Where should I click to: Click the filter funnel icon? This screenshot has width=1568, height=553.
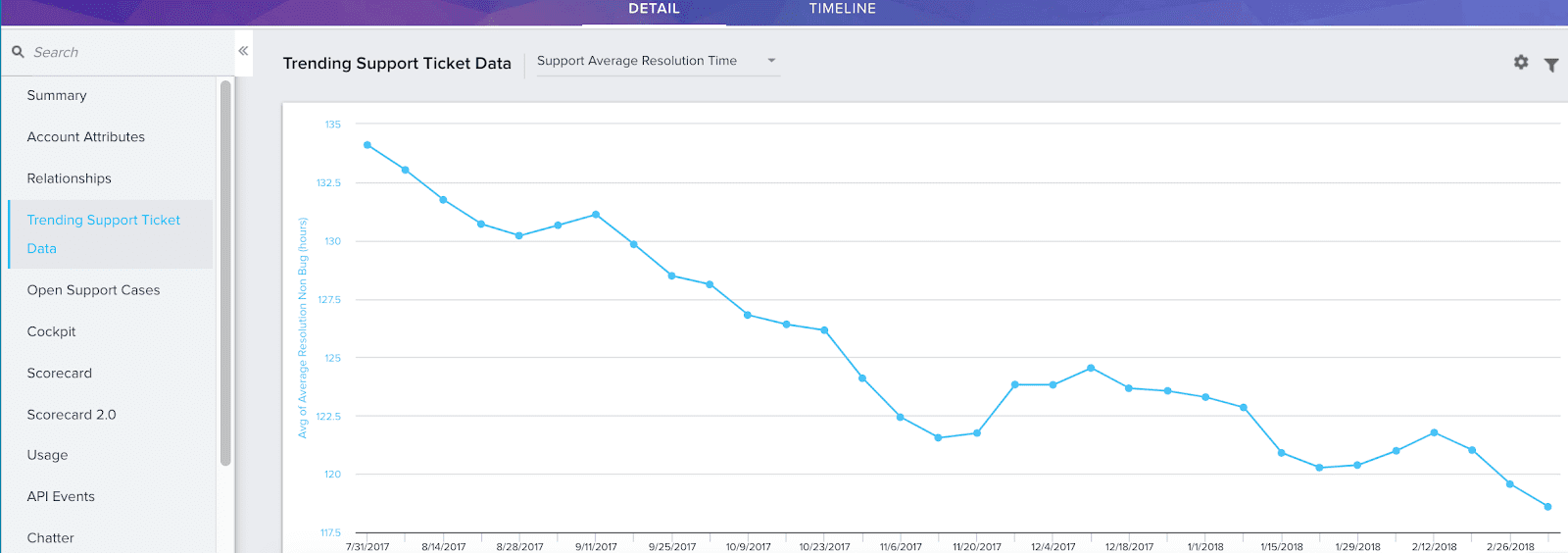click(x=1551, y=65)
